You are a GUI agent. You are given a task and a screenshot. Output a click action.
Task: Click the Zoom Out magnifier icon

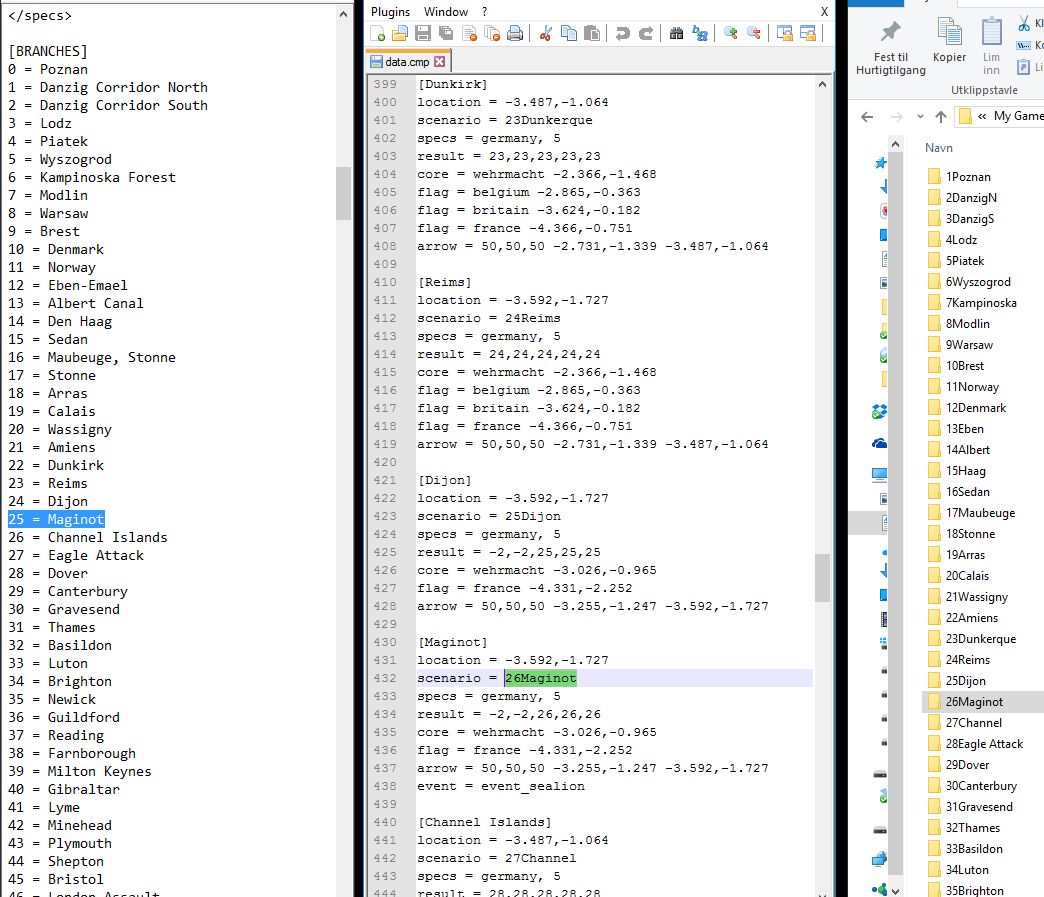pos(754,33)
